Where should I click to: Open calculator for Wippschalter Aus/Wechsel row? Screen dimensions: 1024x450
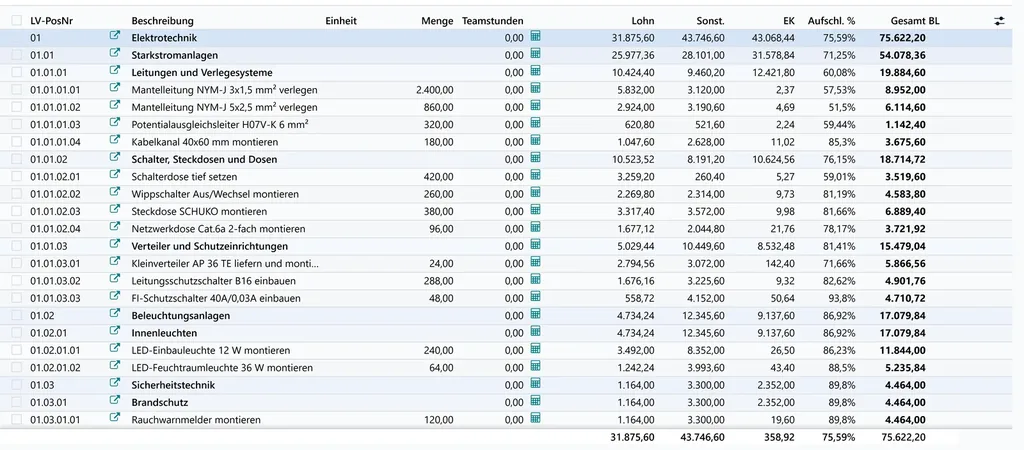(536, 193)
